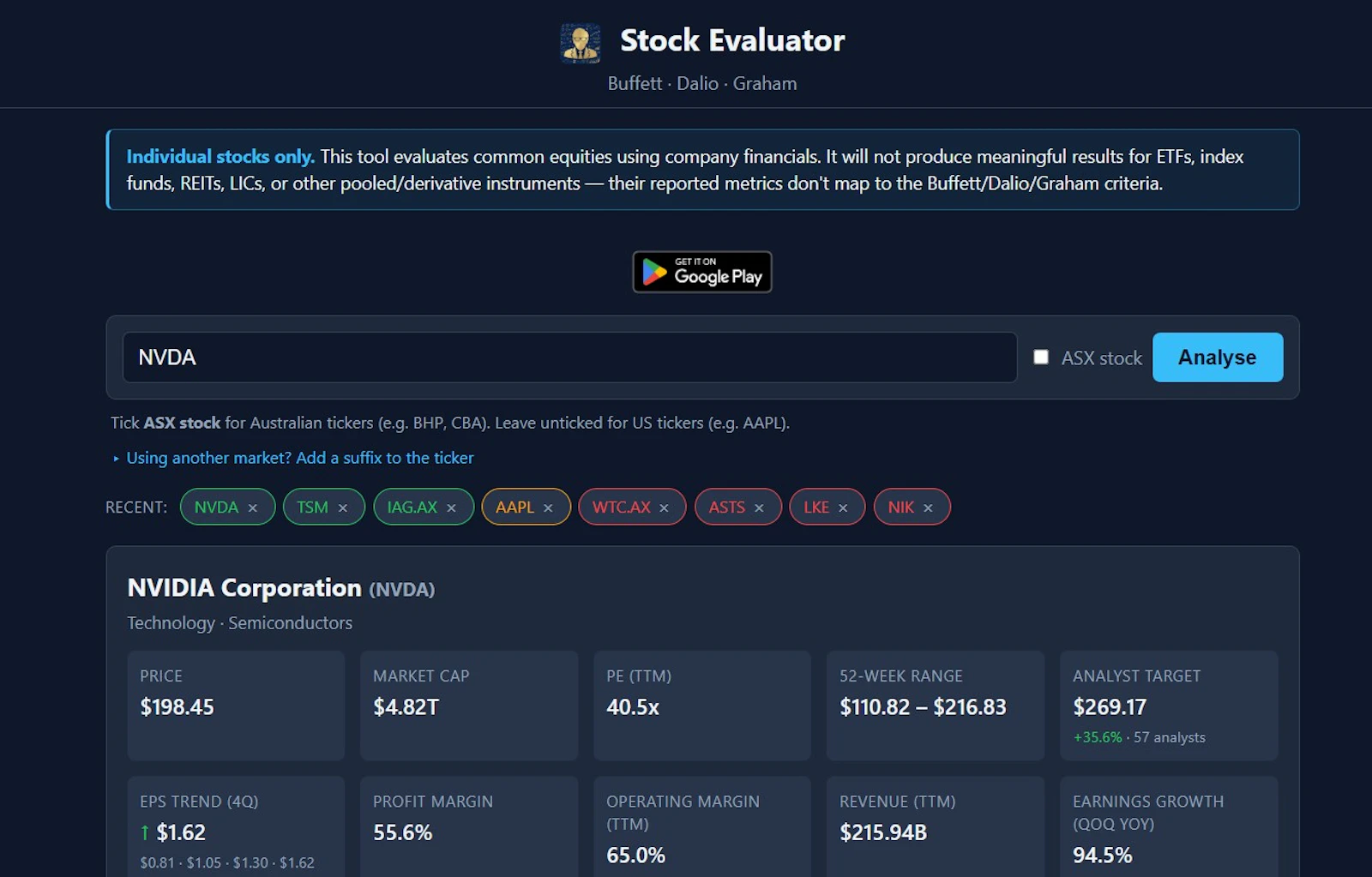
Task: Click the Stock Evaluator logo icon
Action: click(x=581, y=42)
